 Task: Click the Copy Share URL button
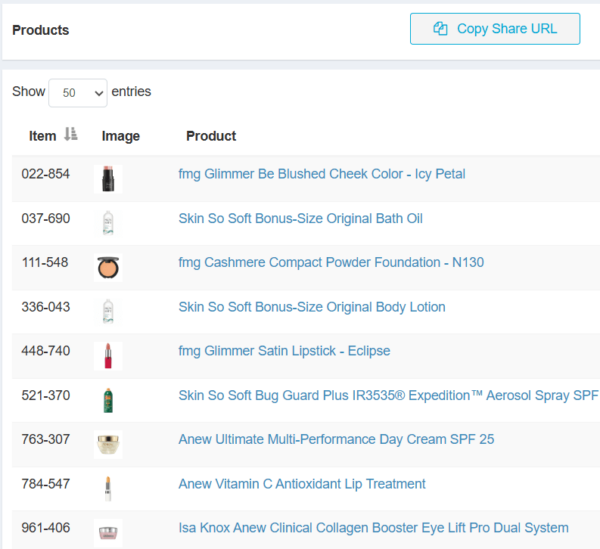(x=494, y=29)
